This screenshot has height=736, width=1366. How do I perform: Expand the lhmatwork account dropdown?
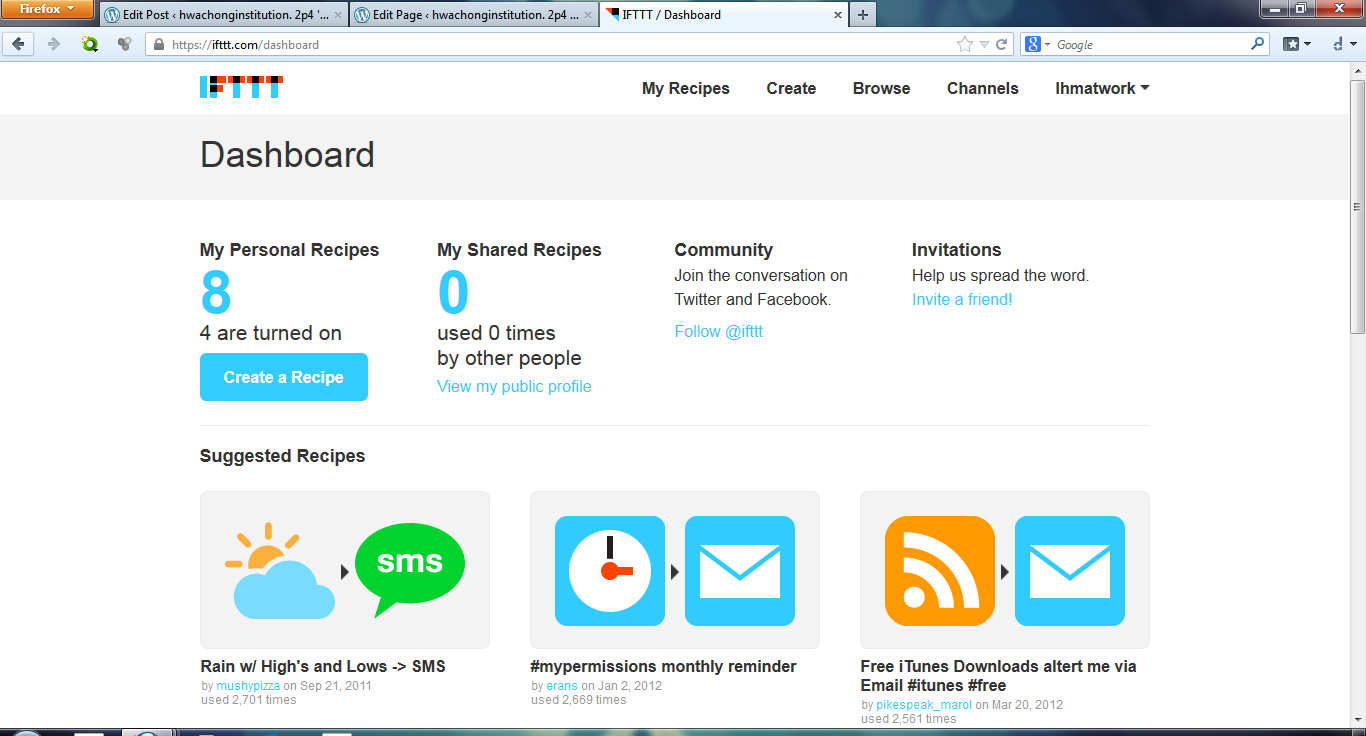tap(1102, 88)
